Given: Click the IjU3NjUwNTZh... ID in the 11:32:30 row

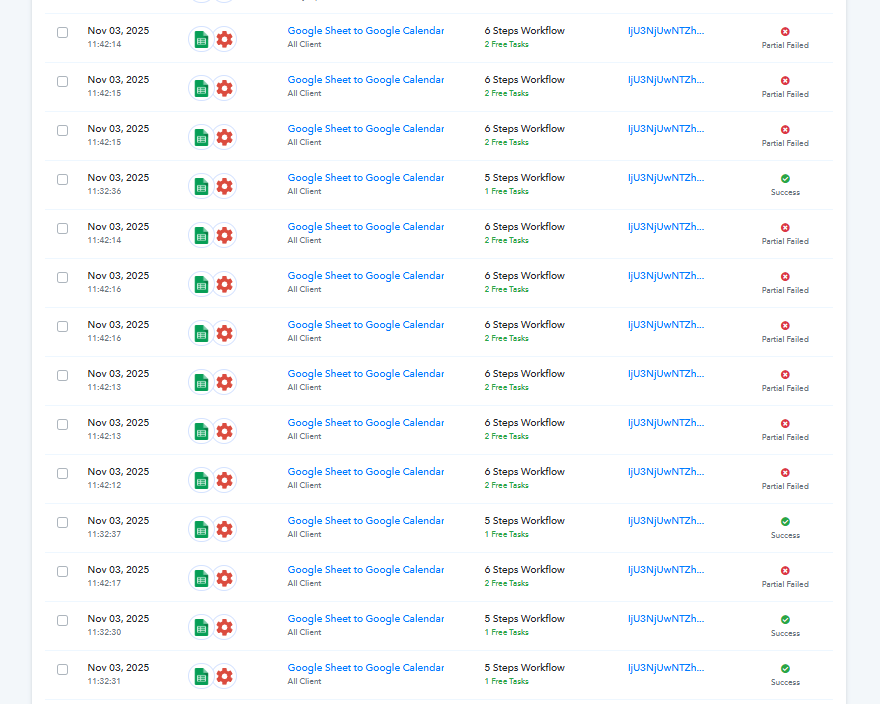Looking at the screenshot, I should (x=666, y=619).
